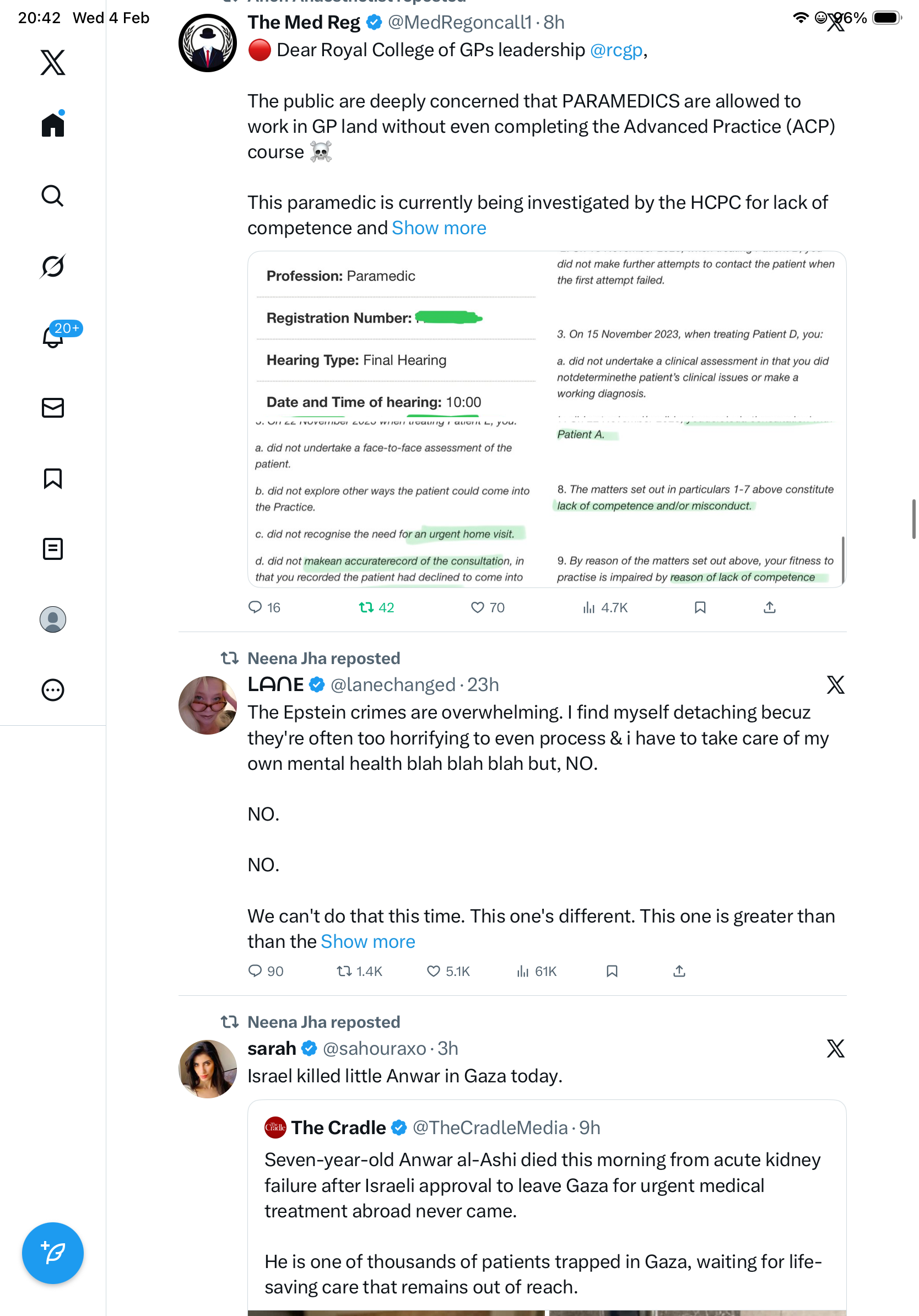
Task: Click the X logo at sidebar top
Action: [x=53, y=62]
